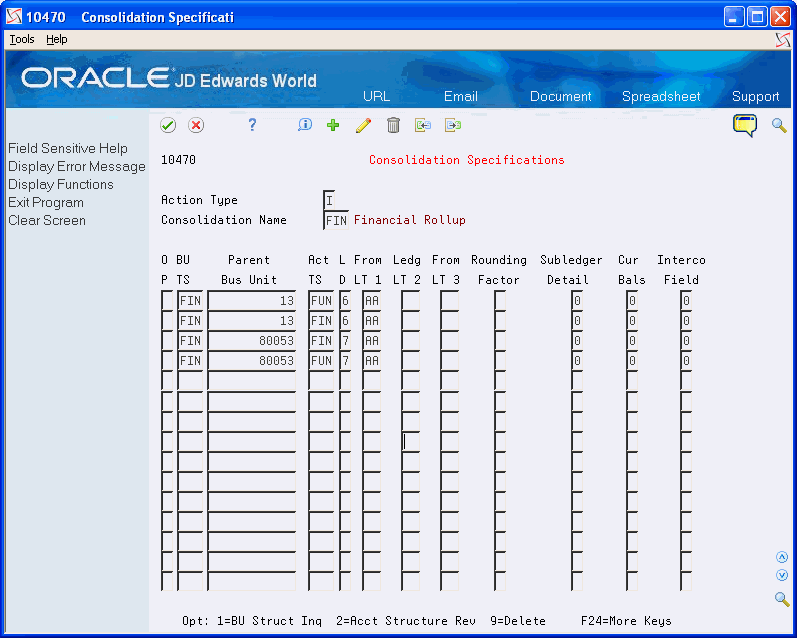Click the F24=More Keys text
This screenshot has width=797, height=638.
click(x=626, y=621)
